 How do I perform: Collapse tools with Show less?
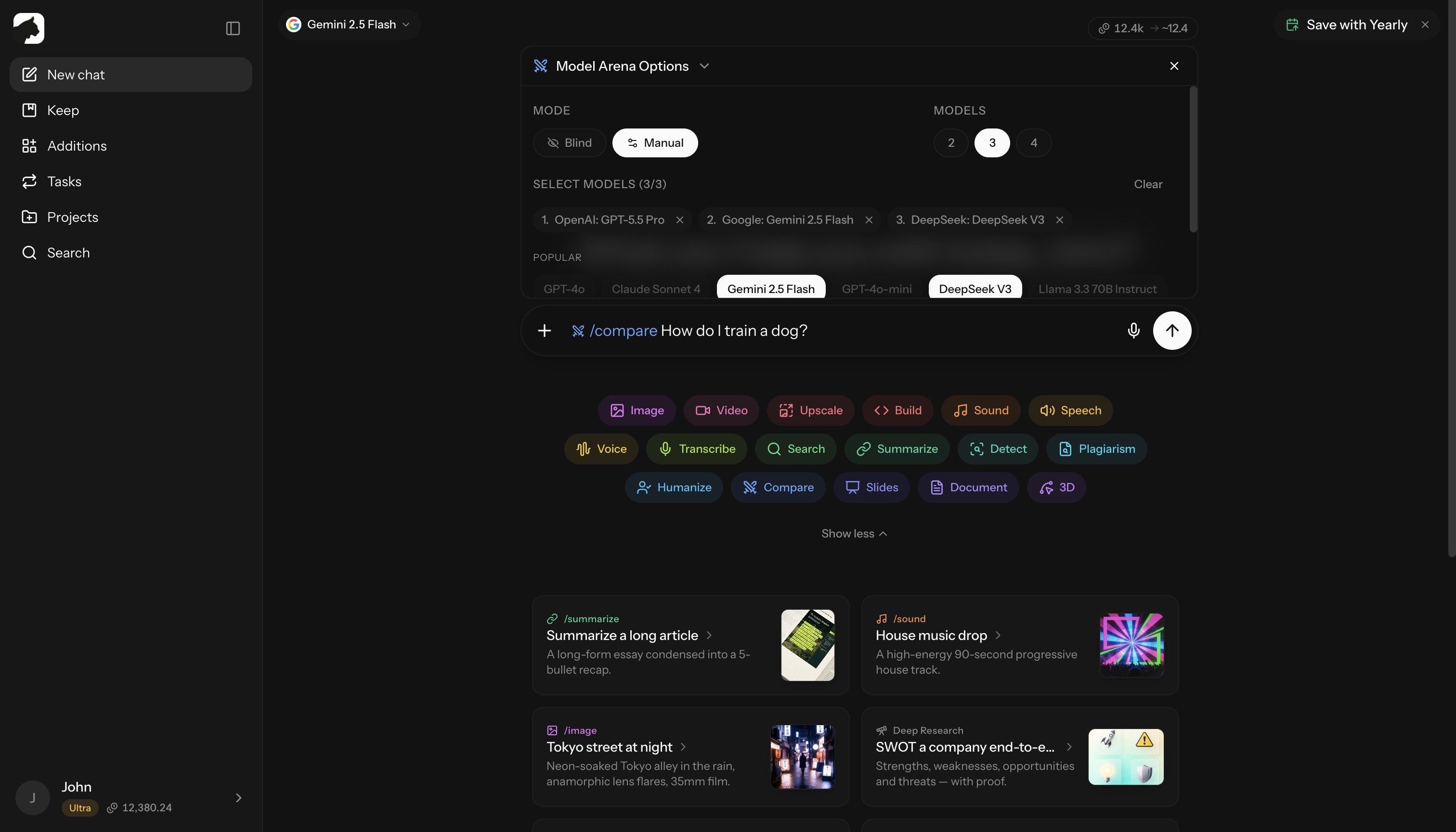click(854, 533)
